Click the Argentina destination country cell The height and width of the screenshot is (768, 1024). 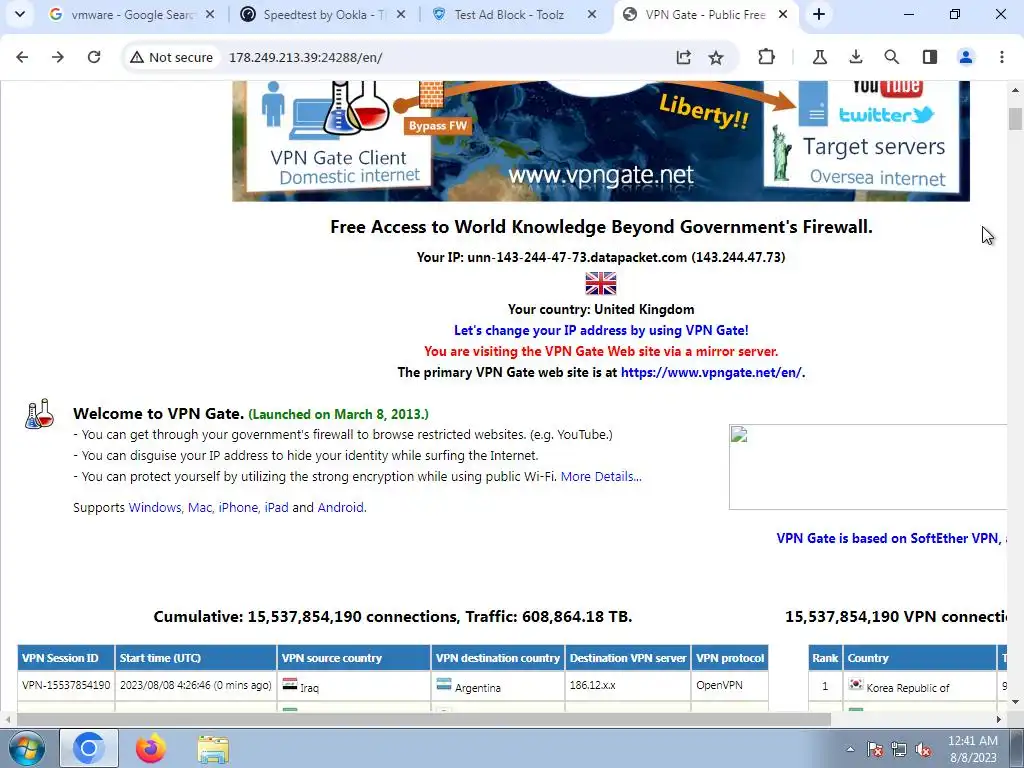point(498,686)
